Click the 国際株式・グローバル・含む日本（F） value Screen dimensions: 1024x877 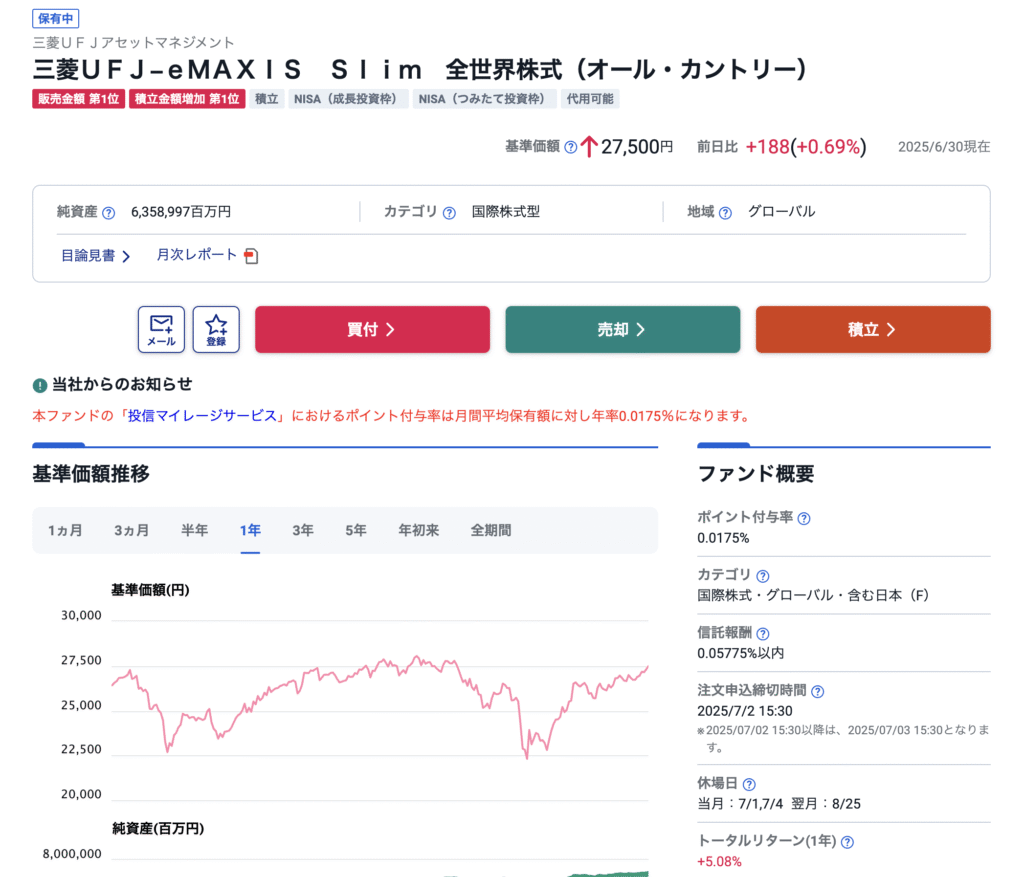pyautogui.click(x=813, y=596)
